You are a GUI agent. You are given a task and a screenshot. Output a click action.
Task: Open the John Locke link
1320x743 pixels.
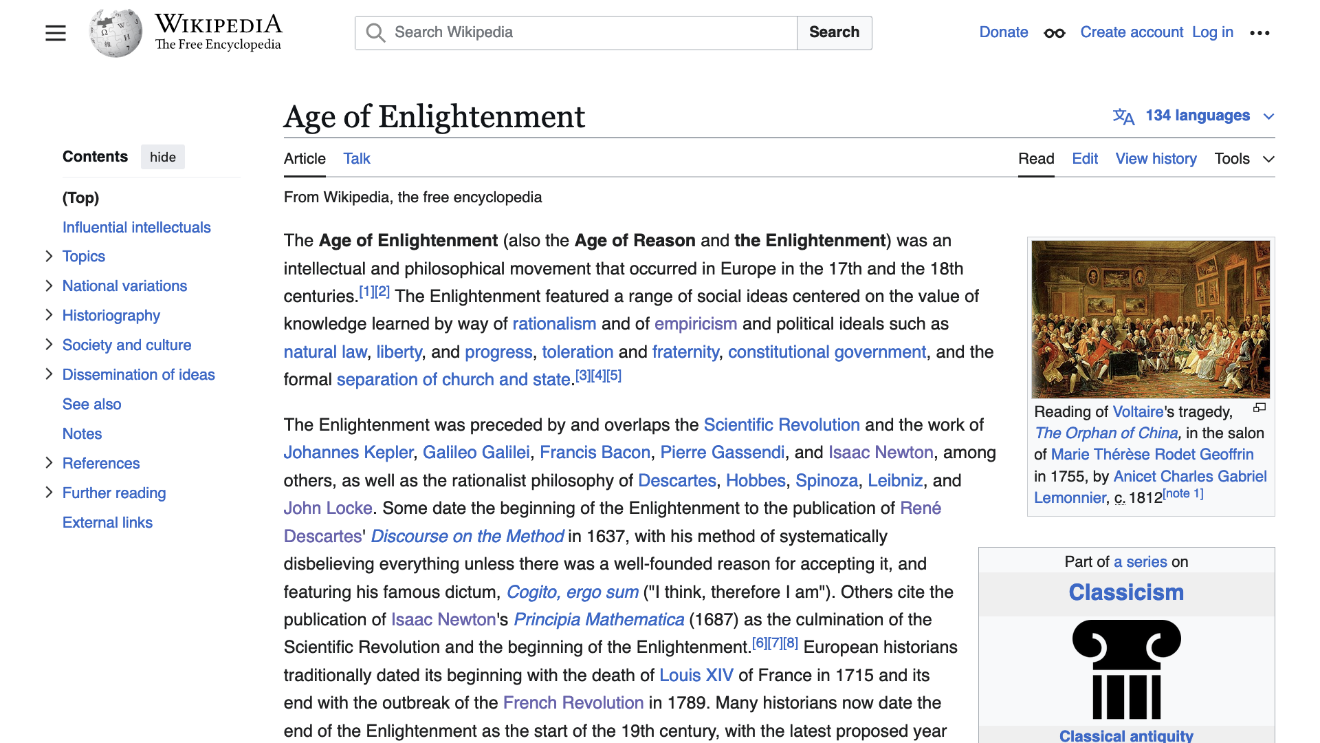[x=328, y=508]
